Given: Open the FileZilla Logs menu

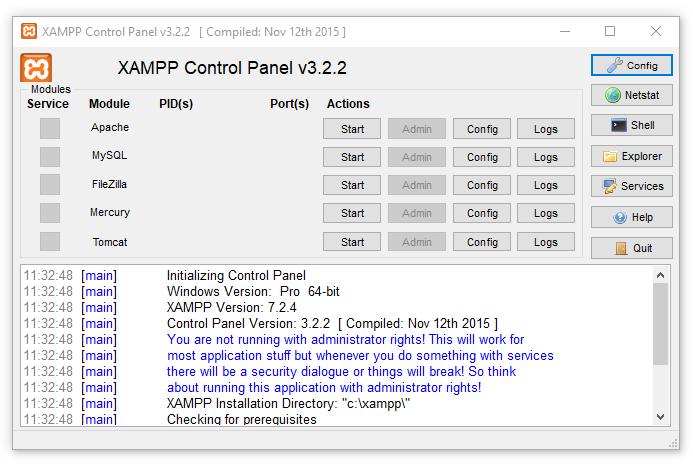Looking at the screenshot, I should [x=546, y=185].
